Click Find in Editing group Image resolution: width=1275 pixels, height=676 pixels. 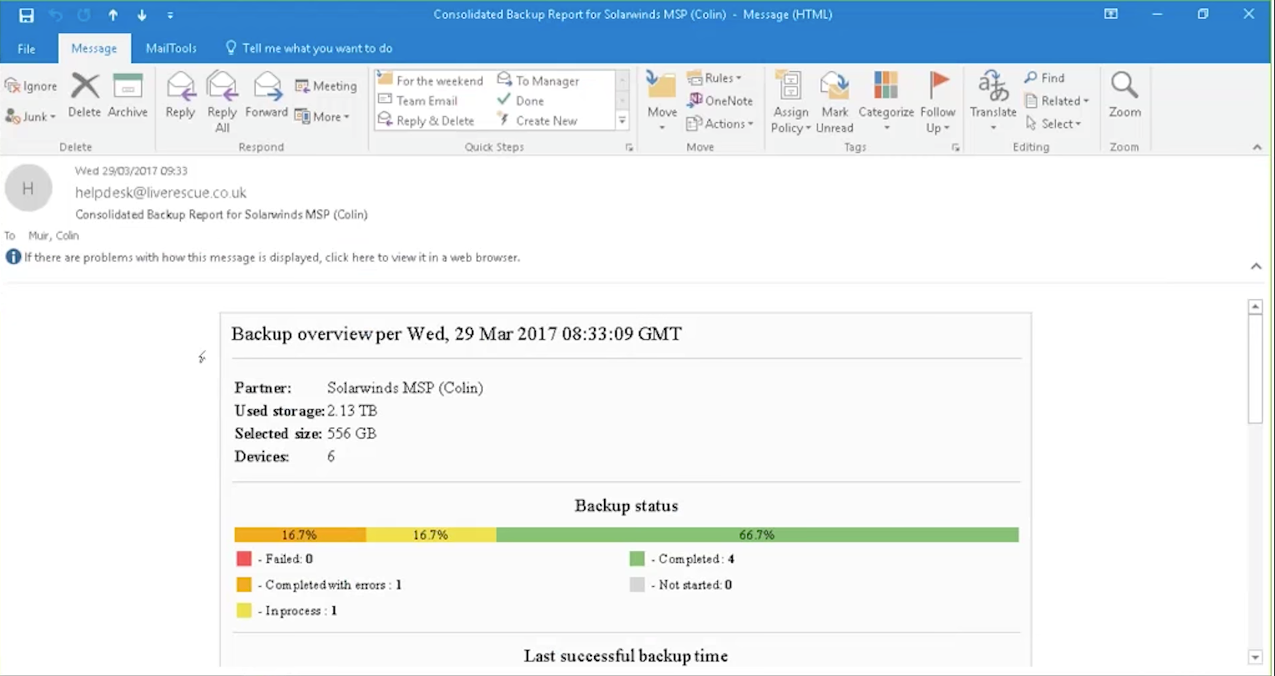1045,78
